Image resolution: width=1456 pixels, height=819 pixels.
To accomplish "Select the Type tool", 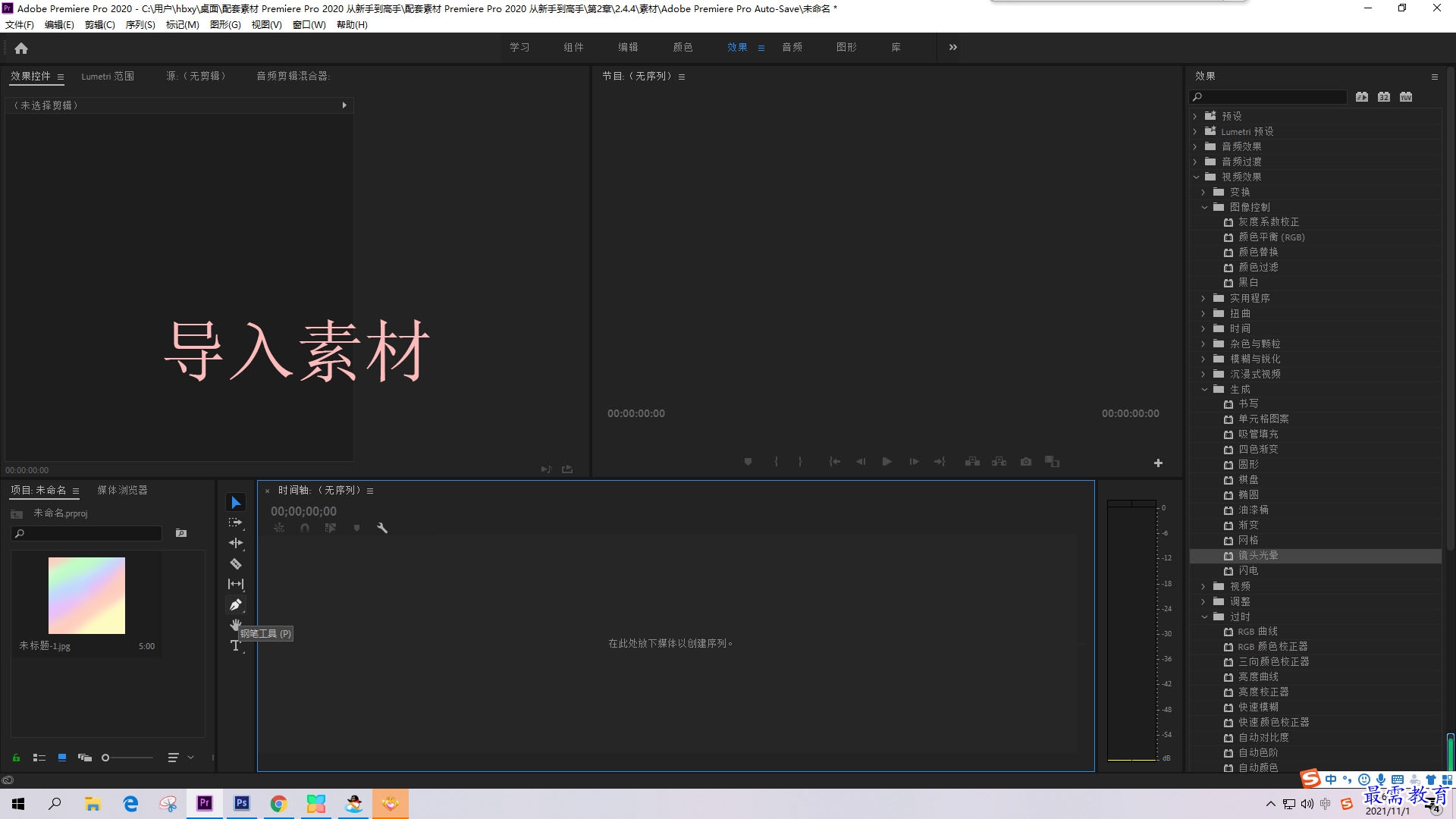I will 236,646.
